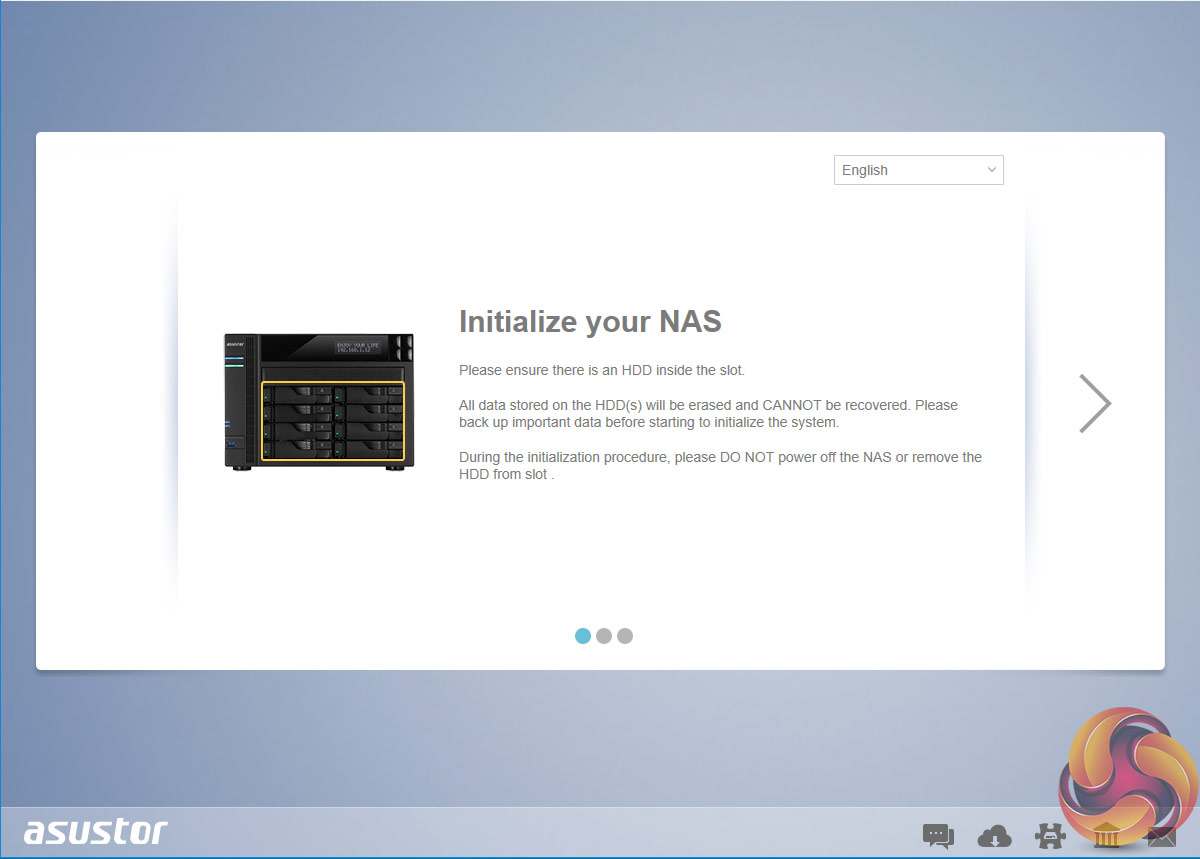
Task: Select the first blue step dot
Action: pos(583,636)
